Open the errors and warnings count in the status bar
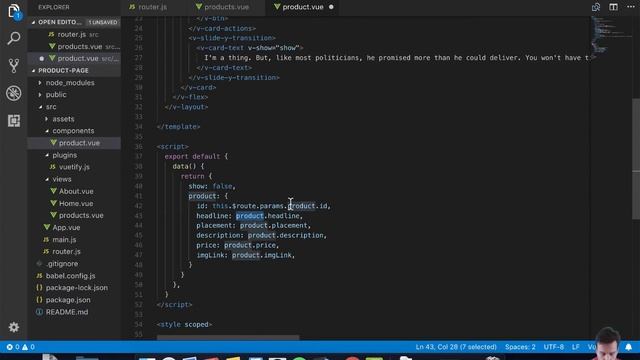The image size is (640, 360). click(20, 347)
